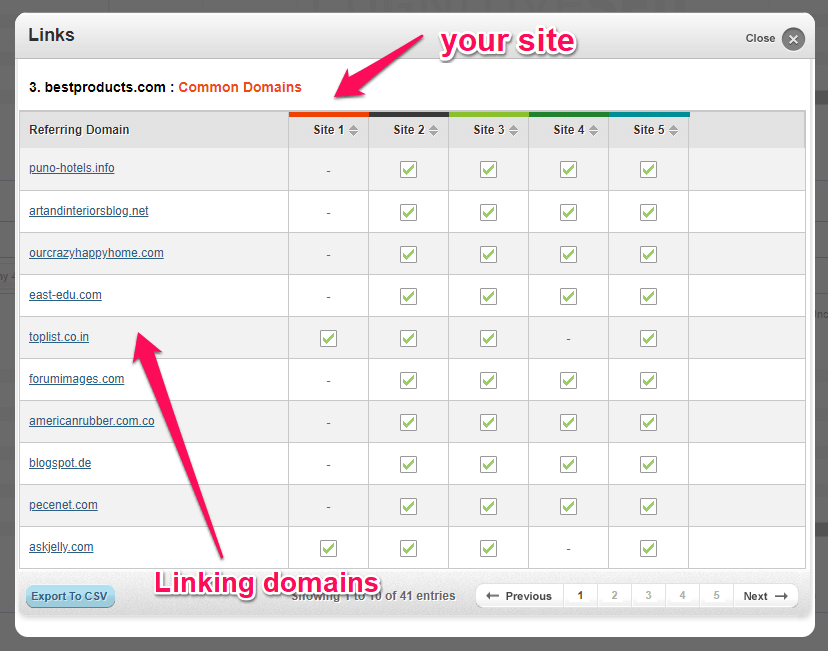Select pagination page 1

(x=580, y=596)
